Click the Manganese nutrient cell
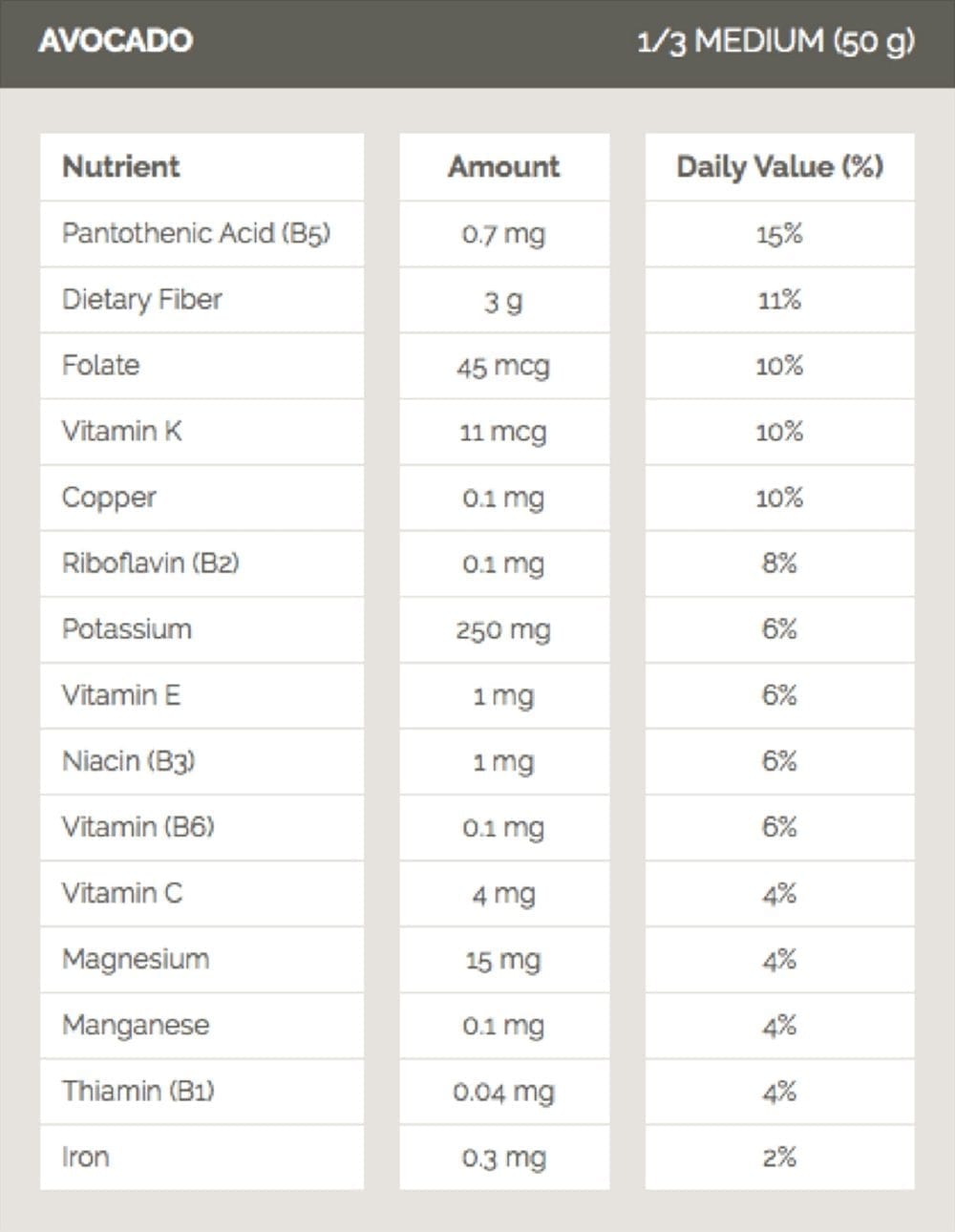The width and height of the screenshot is (955, 1232). [202, 1026]
